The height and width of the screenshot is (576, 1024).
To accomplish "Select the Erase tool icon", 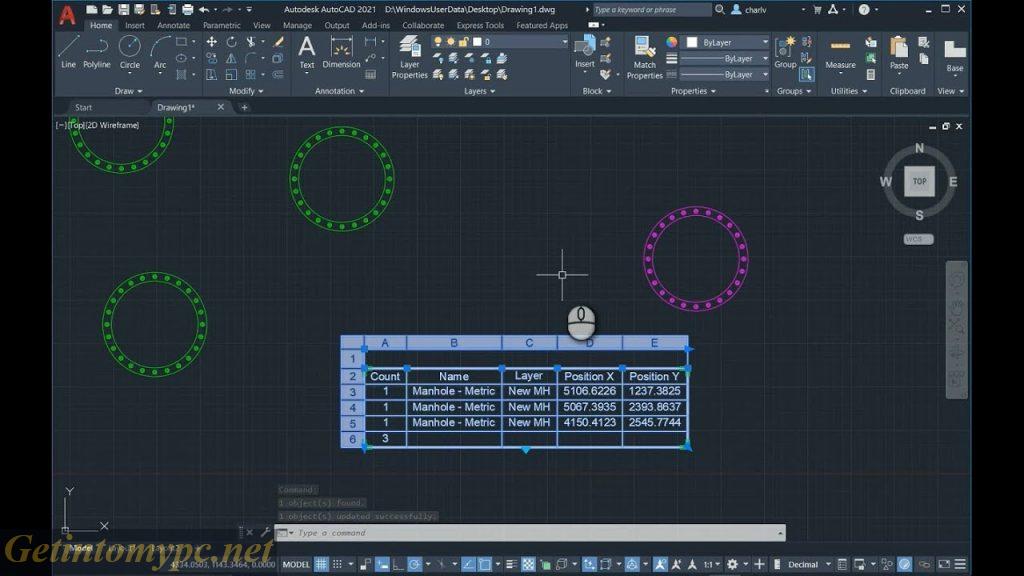I will coord(279,42).
